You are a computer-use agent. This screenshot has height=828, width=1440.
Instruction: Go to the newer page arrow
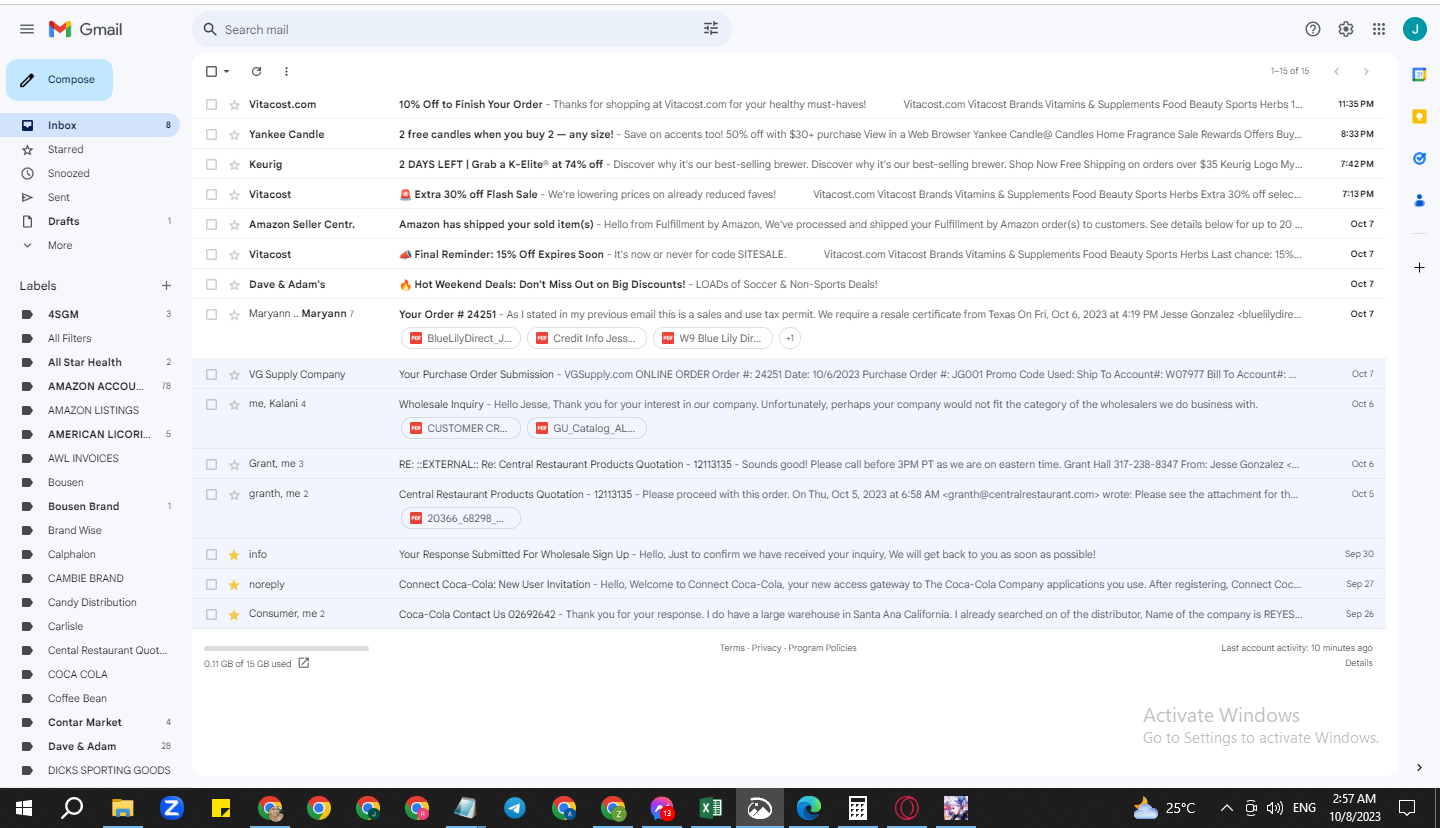pyautogui.click(x=1336, y=71)
